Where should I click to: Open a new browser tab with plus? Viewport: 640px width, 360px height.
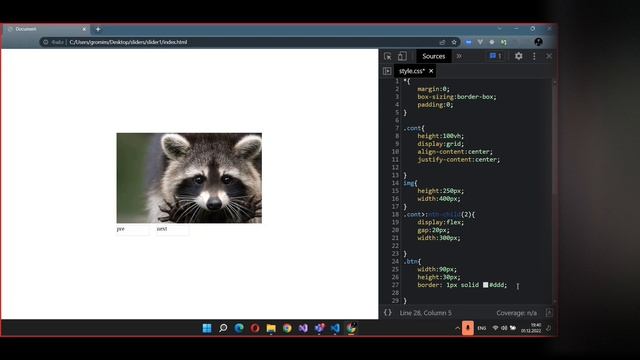98,29
